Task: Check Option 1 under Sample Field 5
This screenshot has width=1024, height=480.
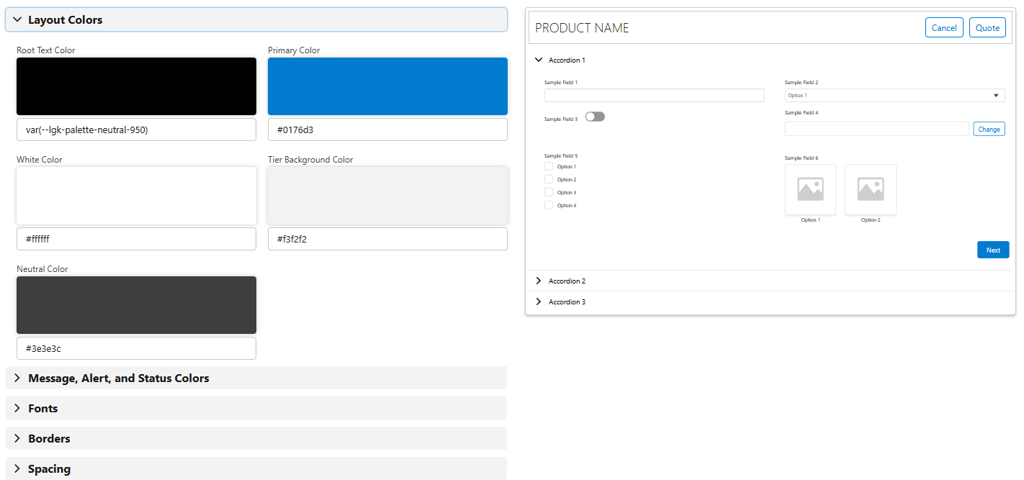Action: pyautogui.click(x=549, y=167)
